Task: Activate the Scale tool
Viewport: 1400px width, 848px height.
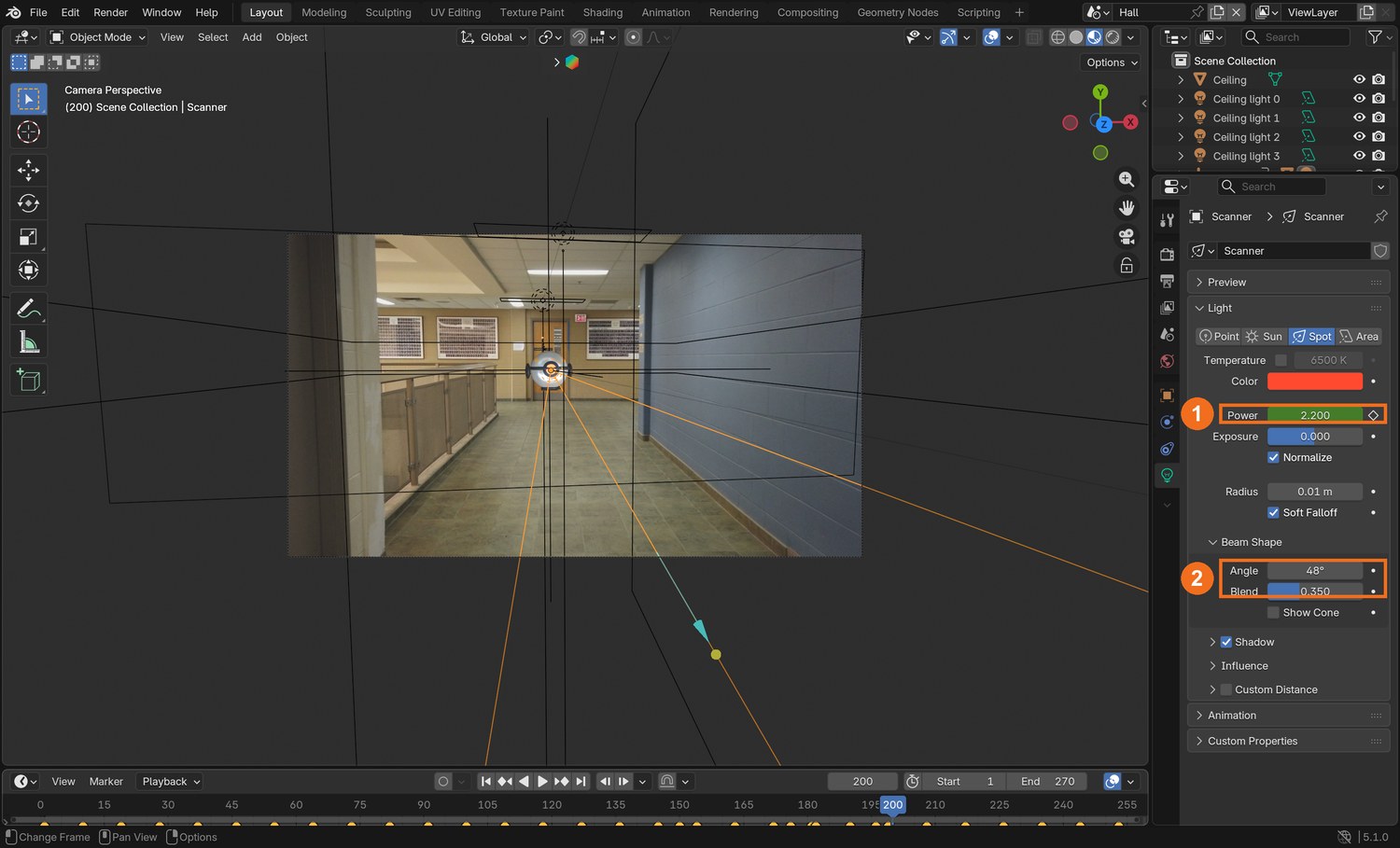Action: point(29,237)
